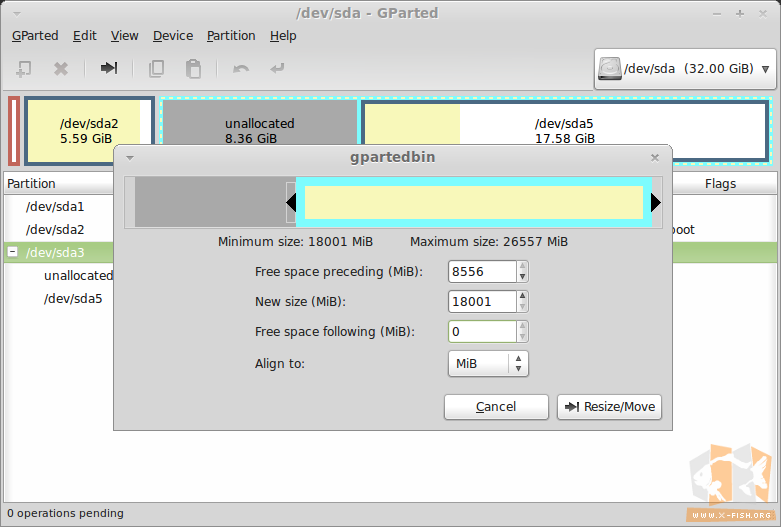Click the 'Maximum size: 26557 MiB' text
Viewport: 781px width, 527px height.
[x=489, y=242]
